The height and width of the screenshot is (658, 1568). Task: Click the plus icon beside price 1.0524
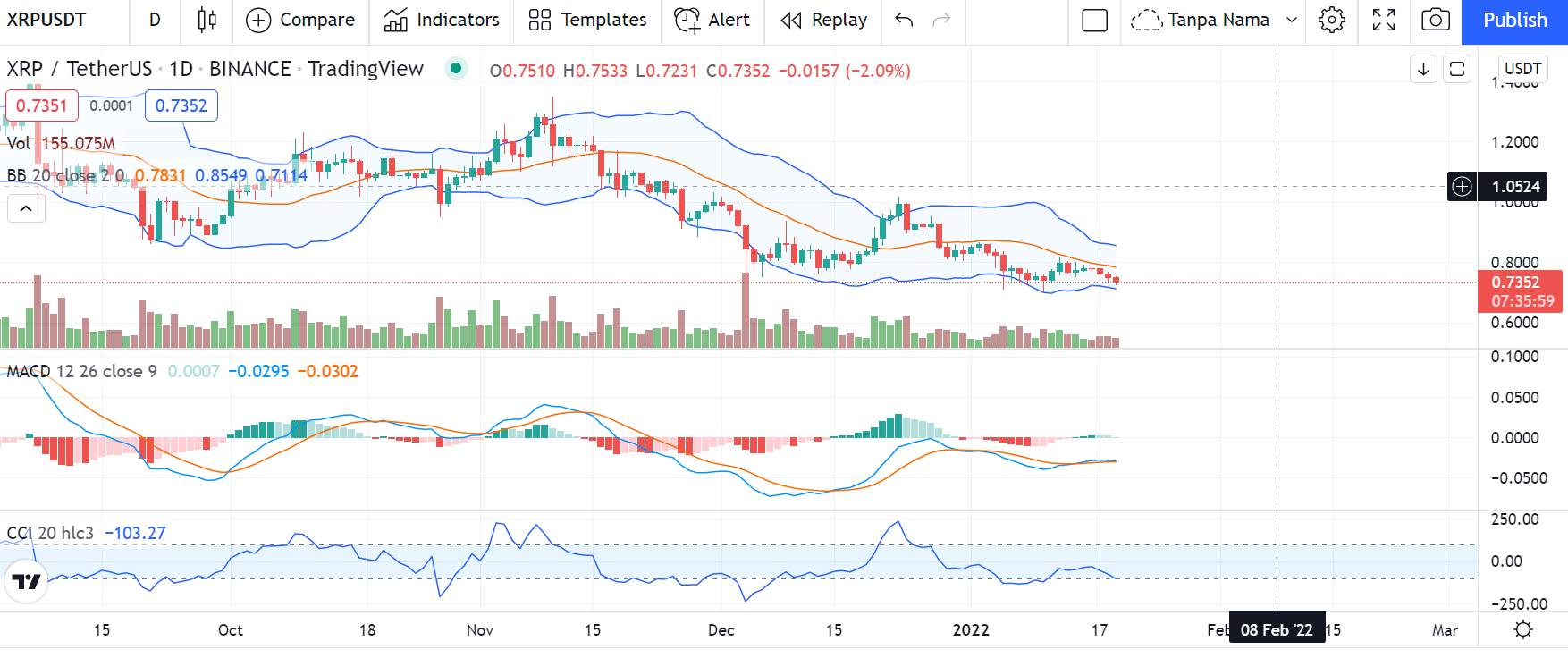[1462, 186]
